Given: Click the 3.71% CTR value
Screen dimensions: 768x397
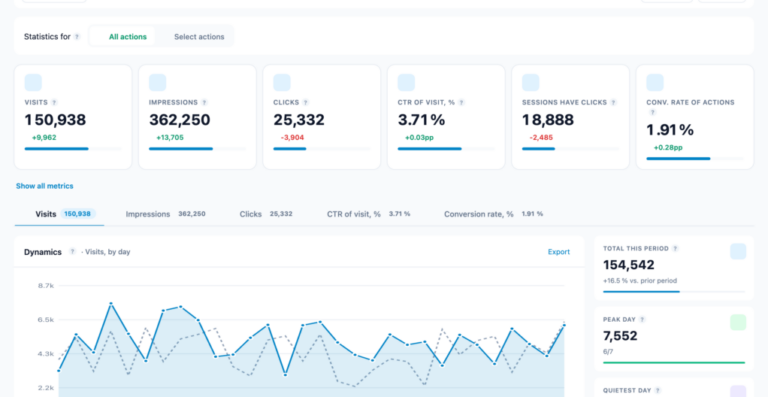Looking at the screenshot, I should pos(422,120).
